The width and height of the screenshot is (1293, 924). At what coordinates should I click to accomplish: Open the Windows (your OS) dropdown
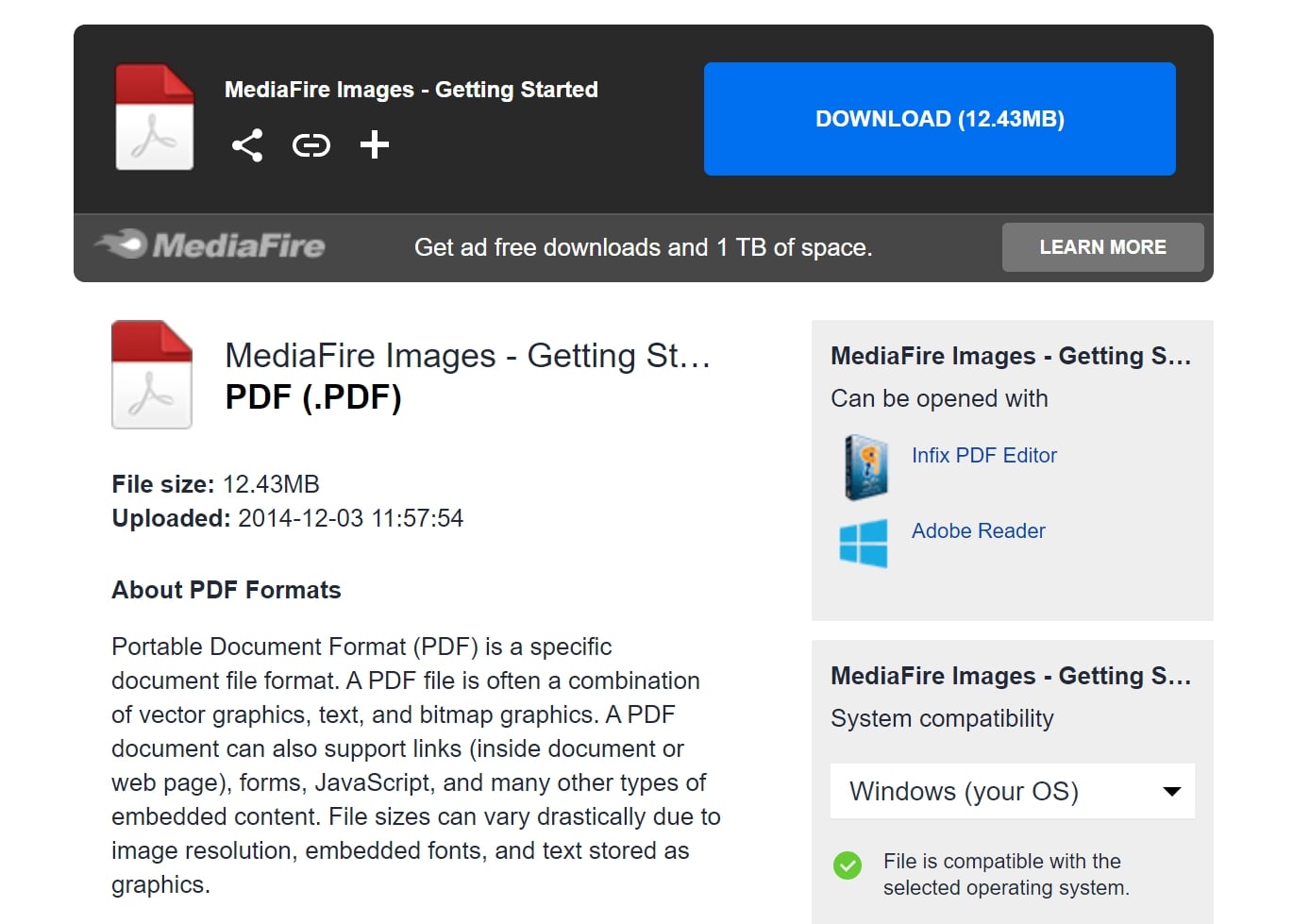(1011, 792)
